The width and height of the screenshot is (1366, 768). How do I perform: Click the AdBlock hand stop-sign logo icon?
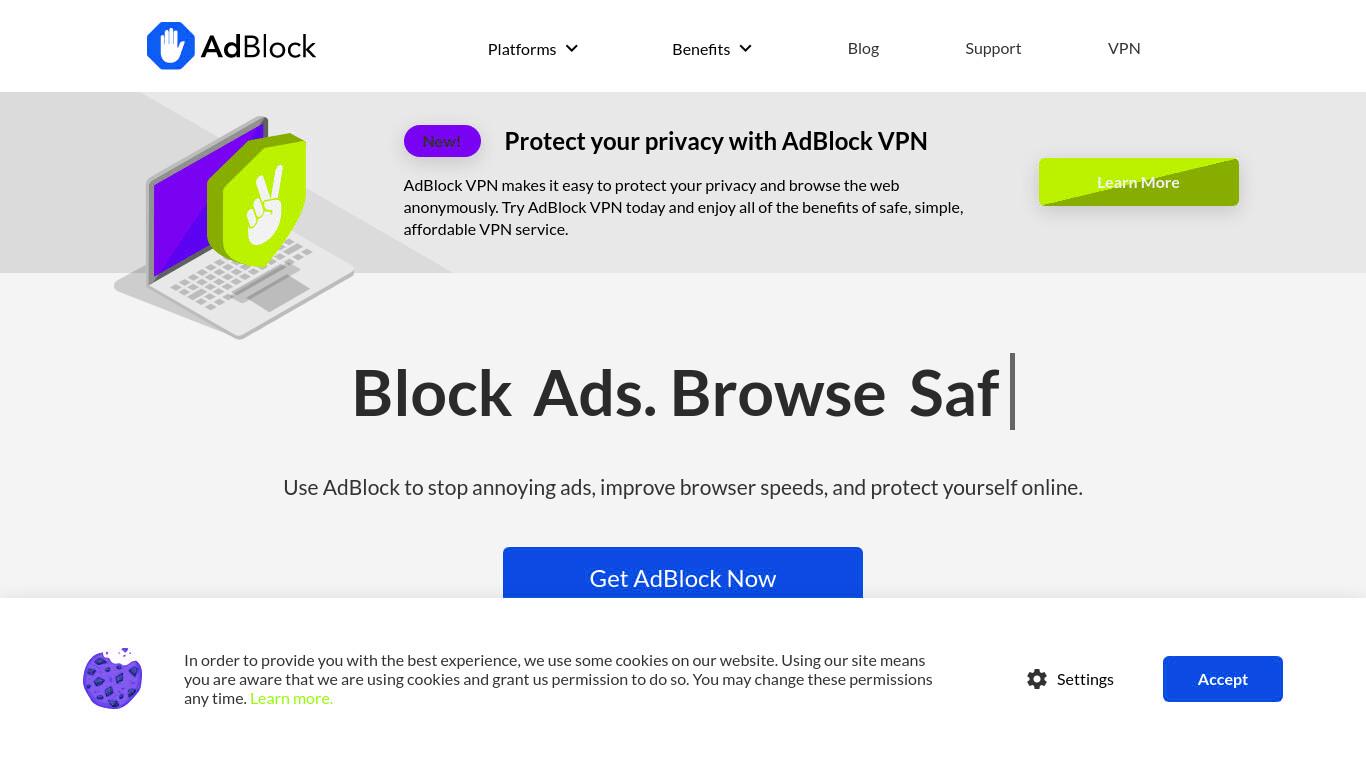pyautogui.click(x=171, y=46)
